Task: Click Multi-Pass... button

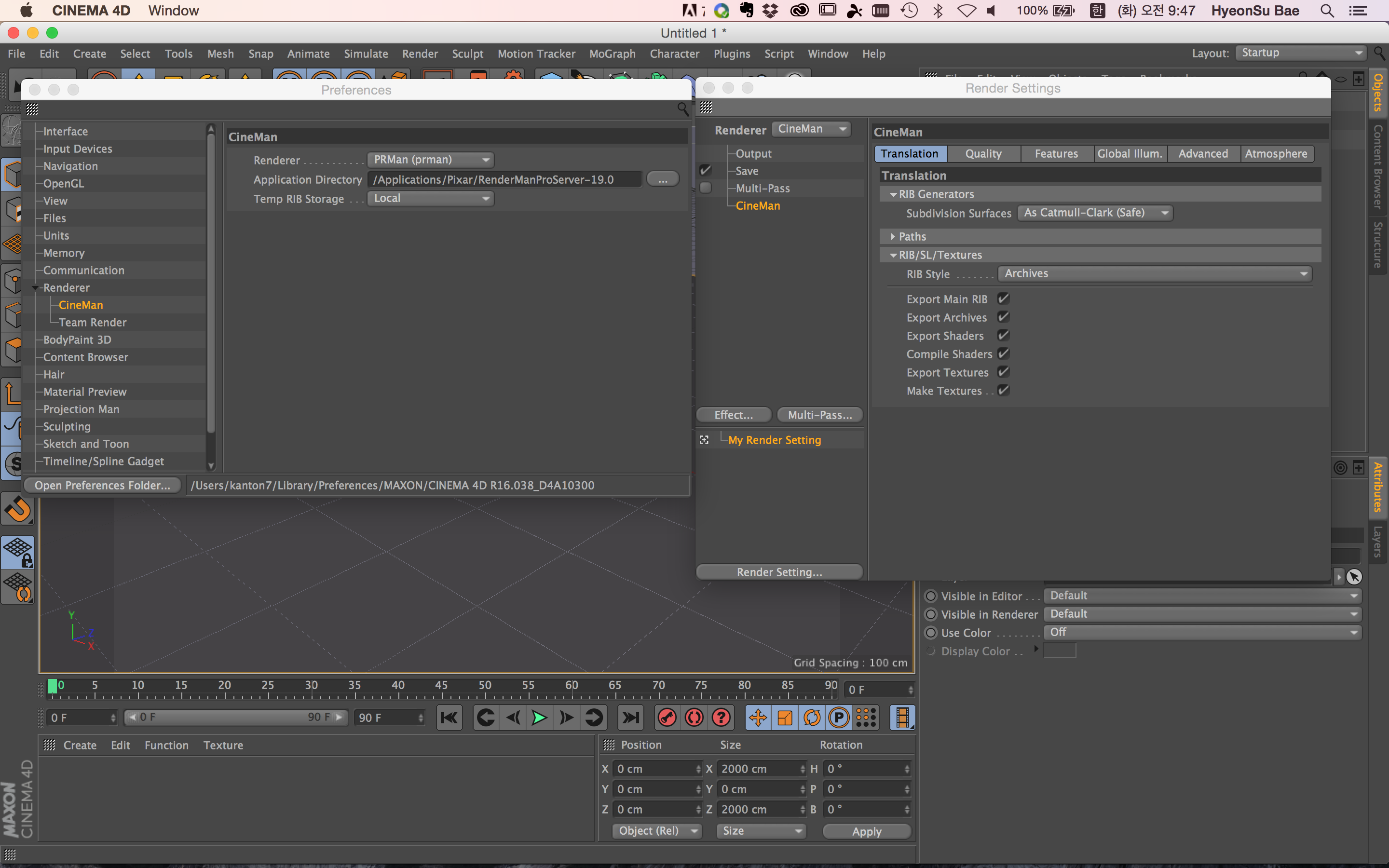Action: point(819,415)
